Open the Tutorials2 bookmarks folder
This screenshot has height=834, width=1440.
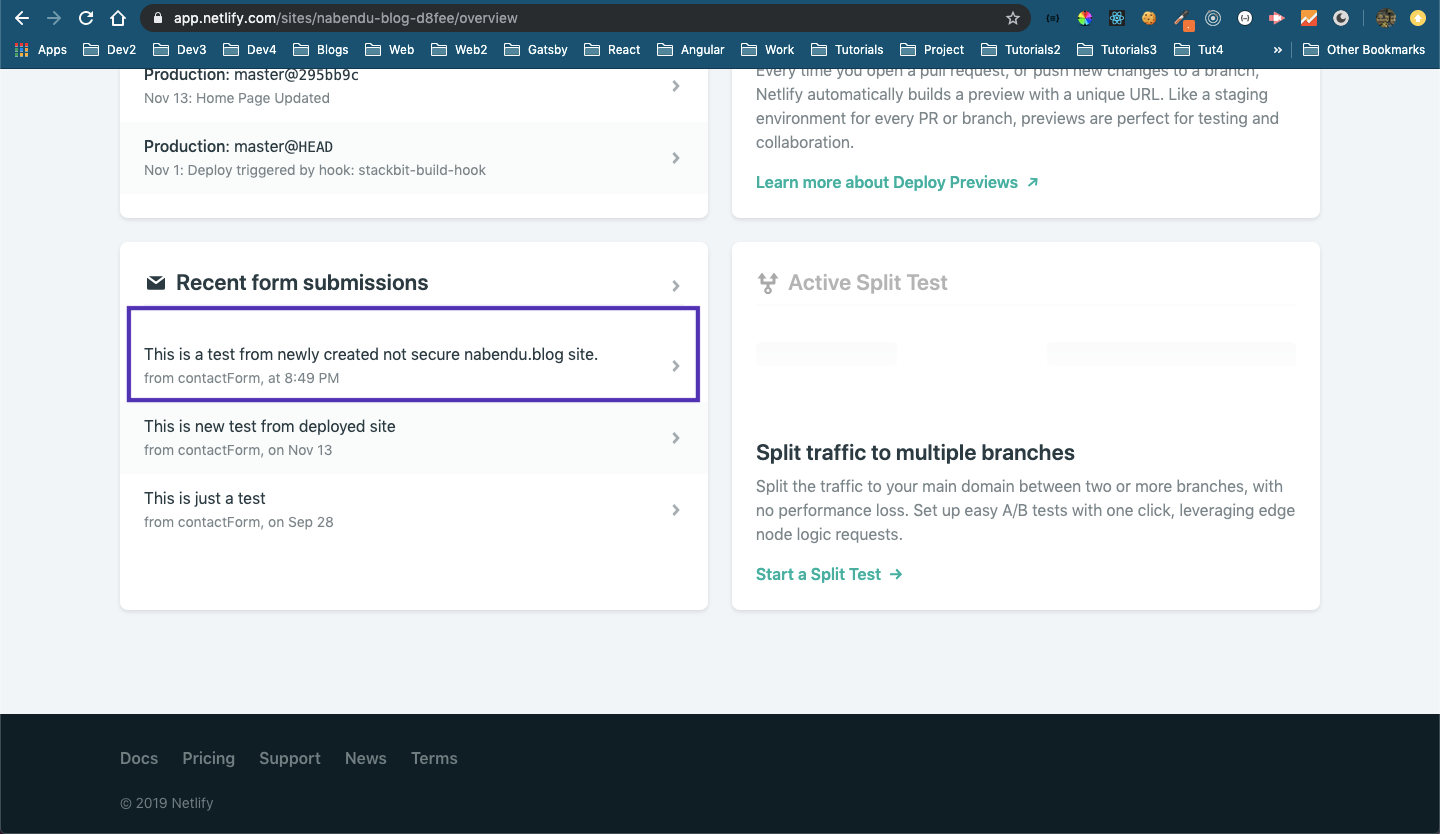1021,49
